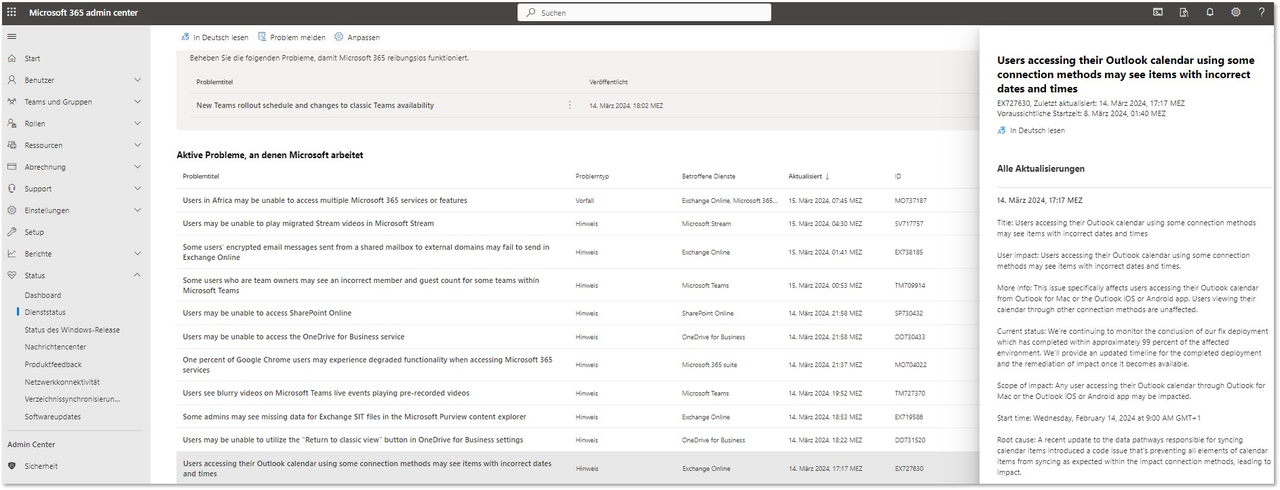Open Status des Windows-Release
The height and width of the screenshot is (490, 1280).
pos(72,330)
